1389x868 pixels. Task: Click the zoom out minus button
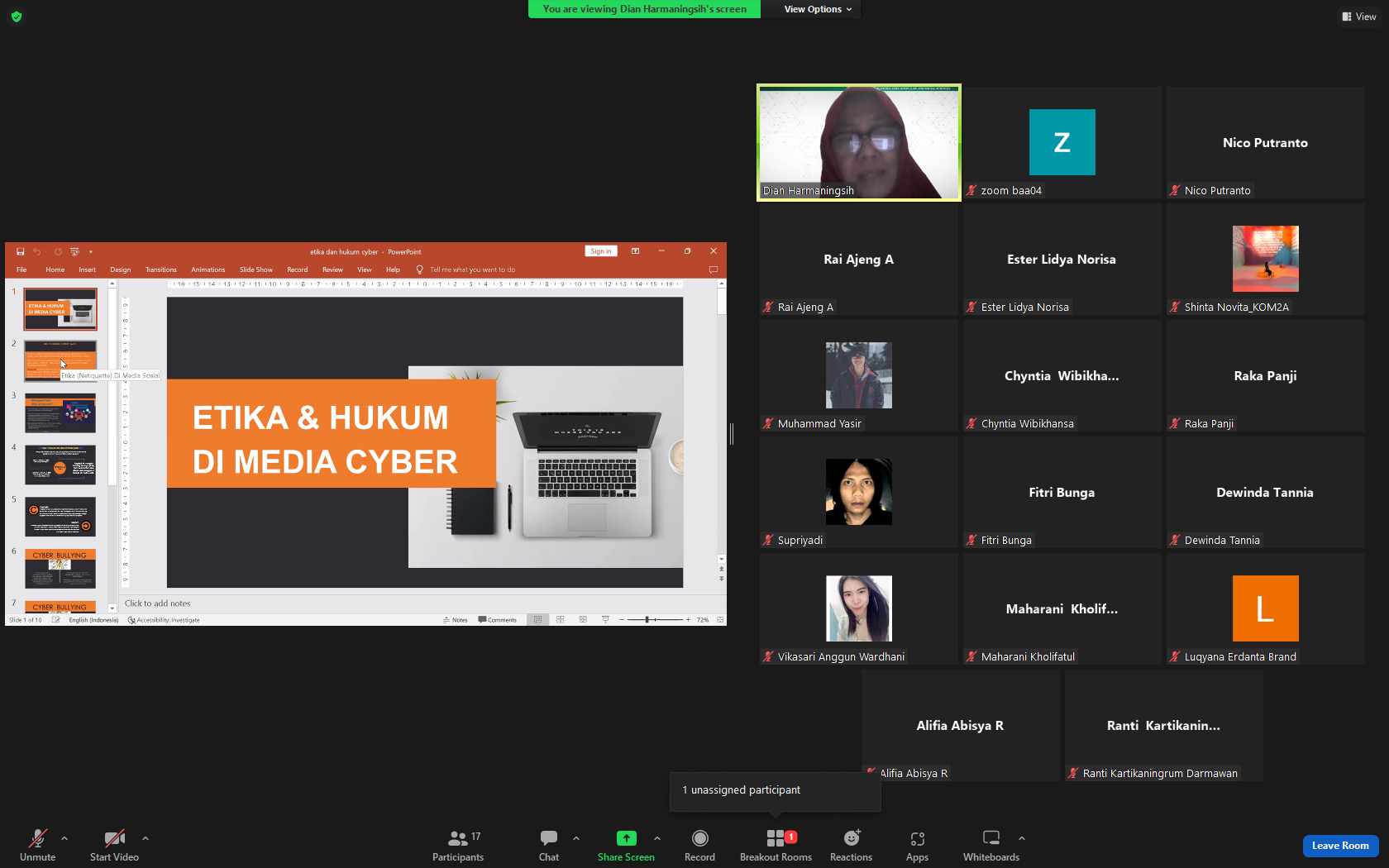click(x=622, y=620)
